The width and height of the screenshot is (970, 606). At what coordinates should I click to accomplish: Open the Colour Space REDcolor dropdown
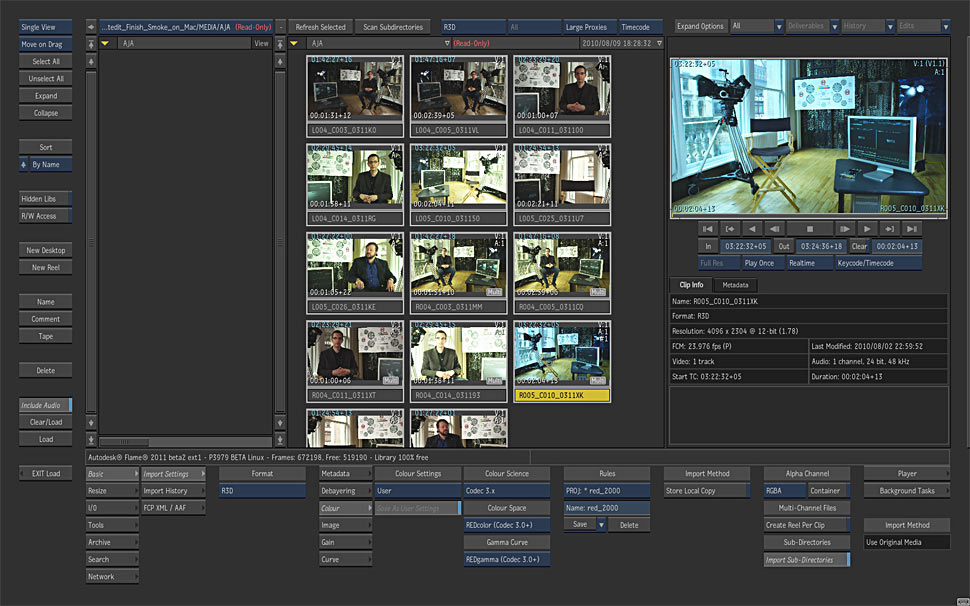(x=506, y=525)
